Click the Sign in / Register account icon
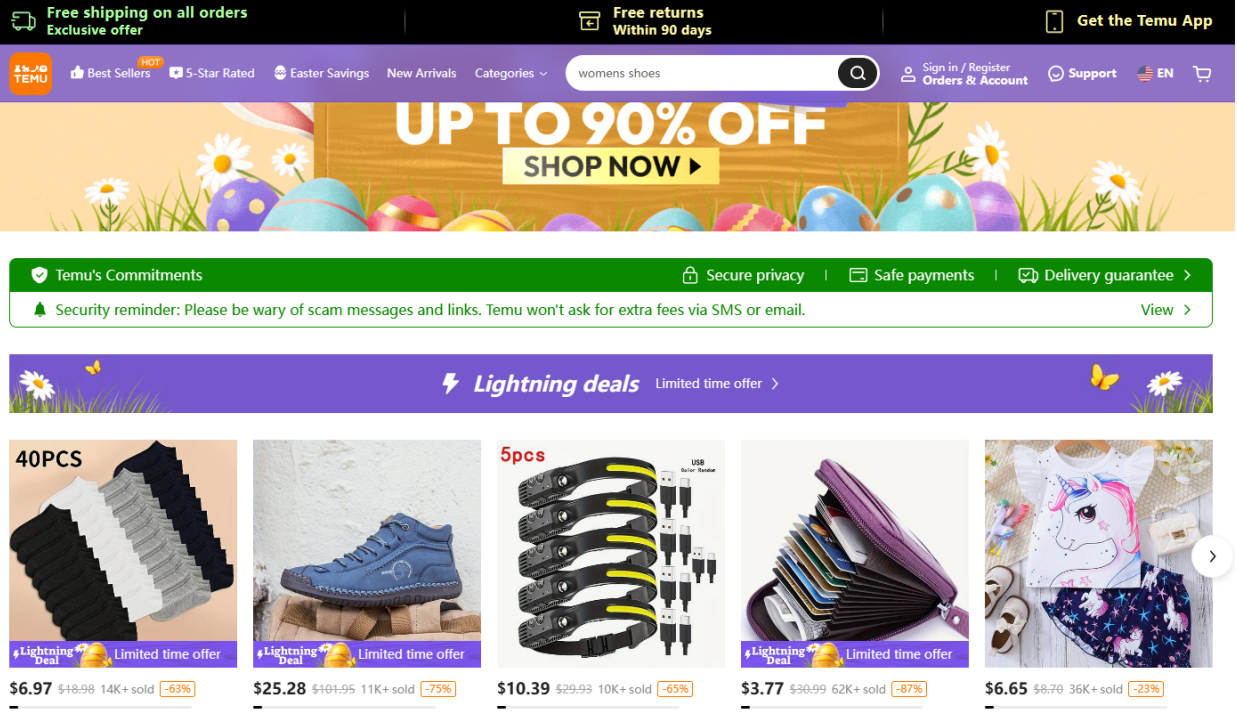1237x717 pixels. [908, 74]
